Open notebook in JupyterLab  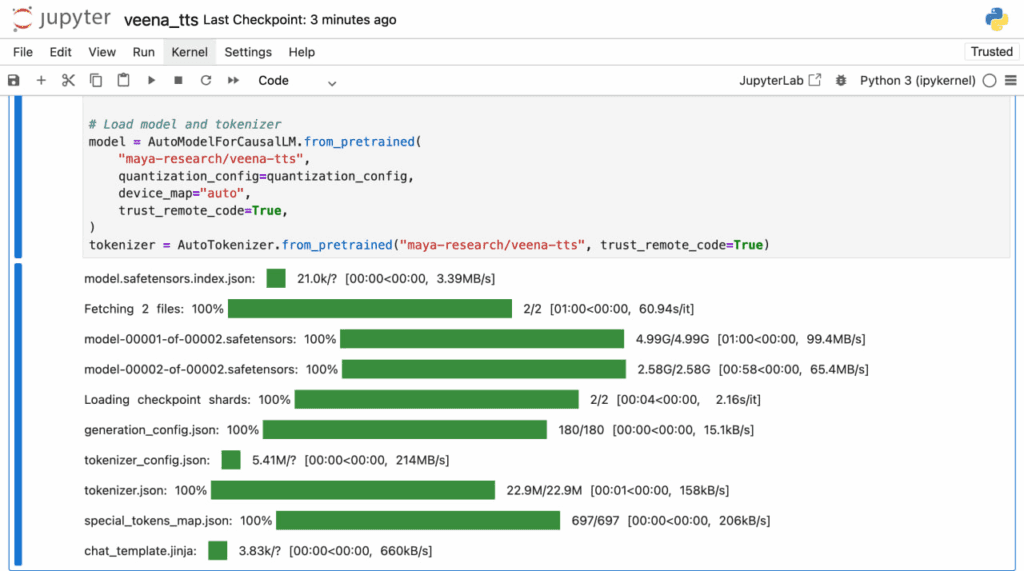[x=779, y=81]
